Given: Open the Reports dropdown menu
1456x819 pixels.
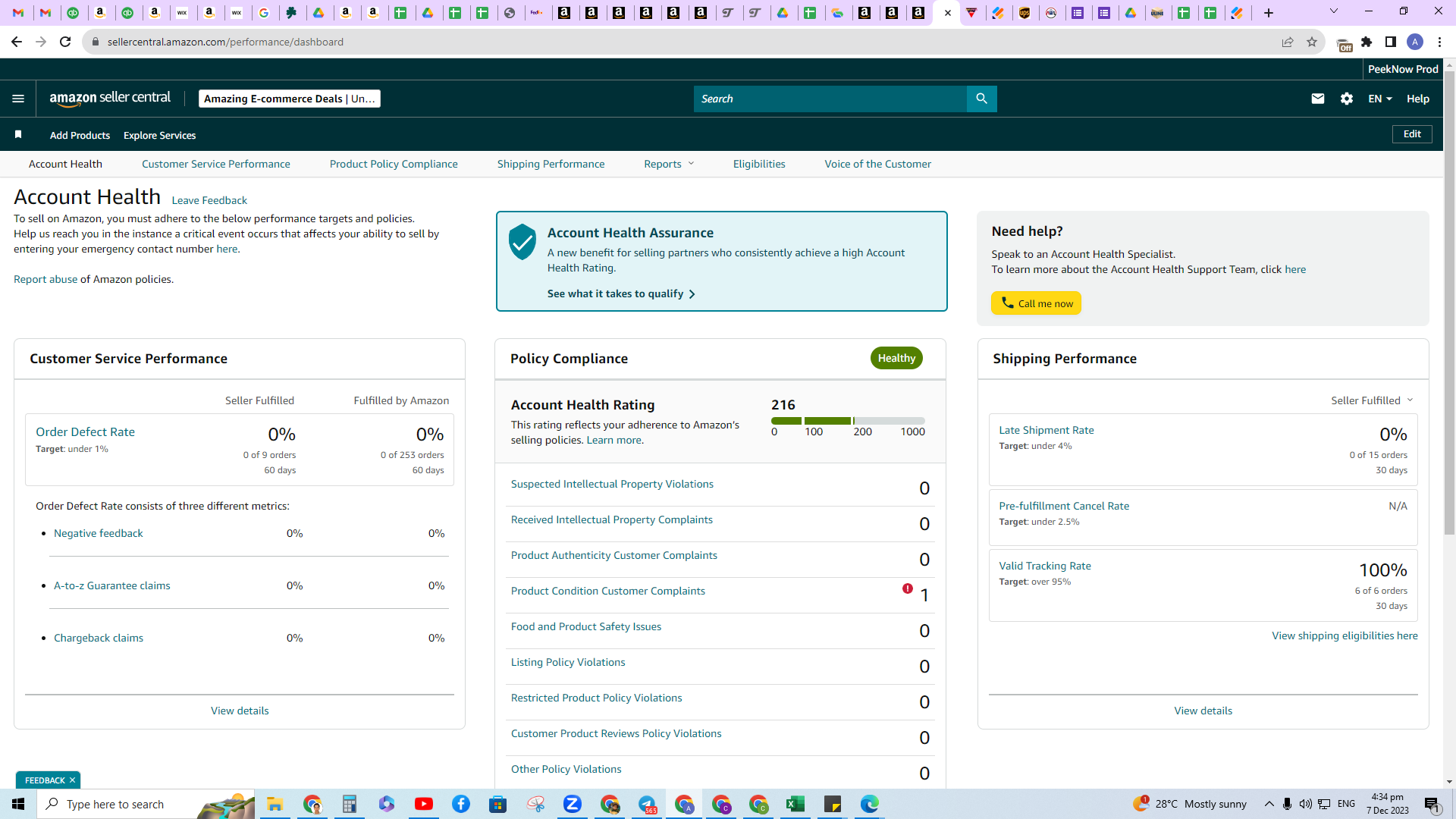Looking at the screenshot, I should coord(669,164).
